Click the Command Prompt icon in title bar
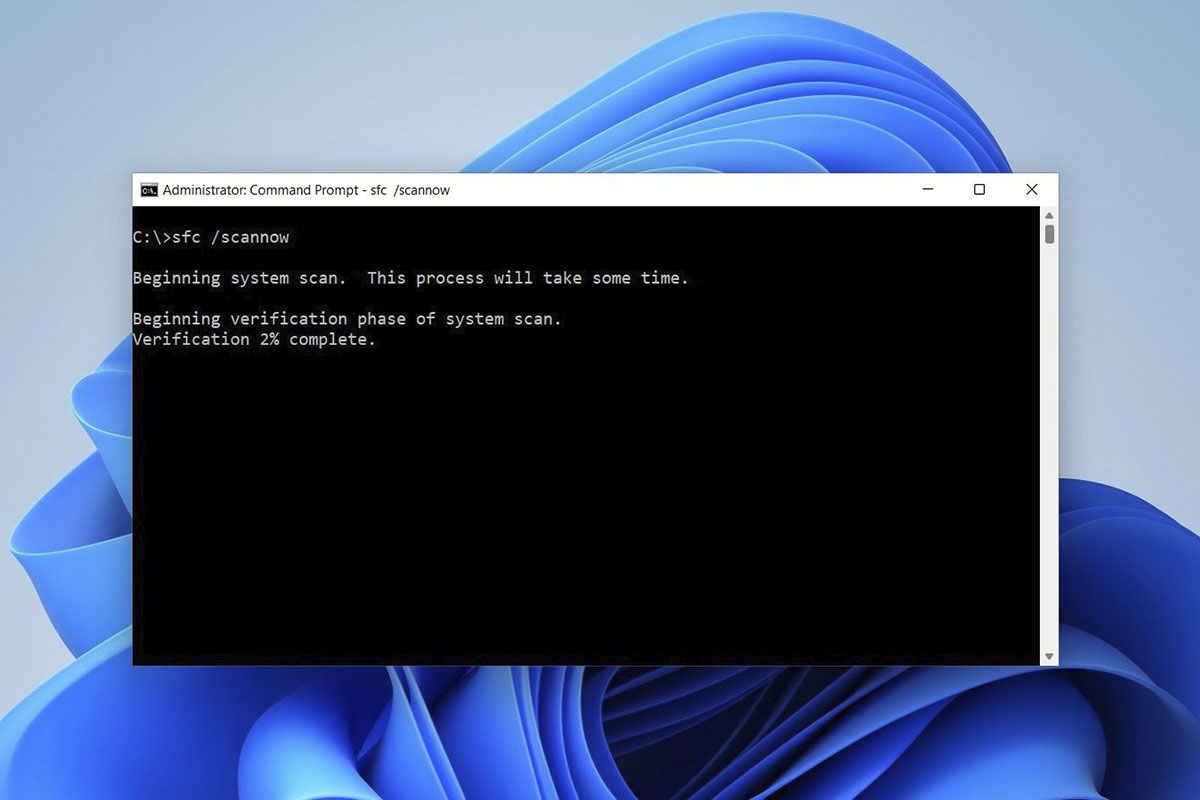 [149, 190]
